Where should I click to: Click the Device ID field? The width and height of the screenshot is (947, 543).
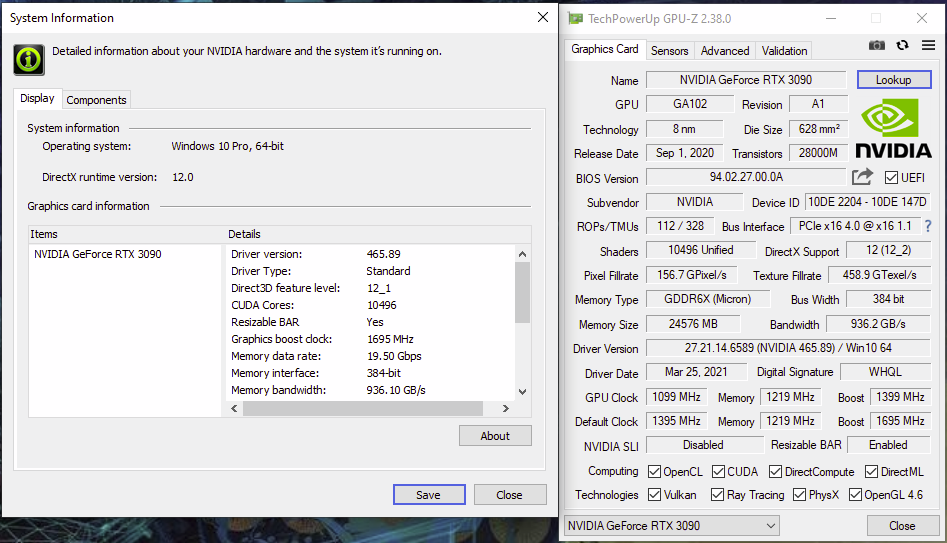867,202
